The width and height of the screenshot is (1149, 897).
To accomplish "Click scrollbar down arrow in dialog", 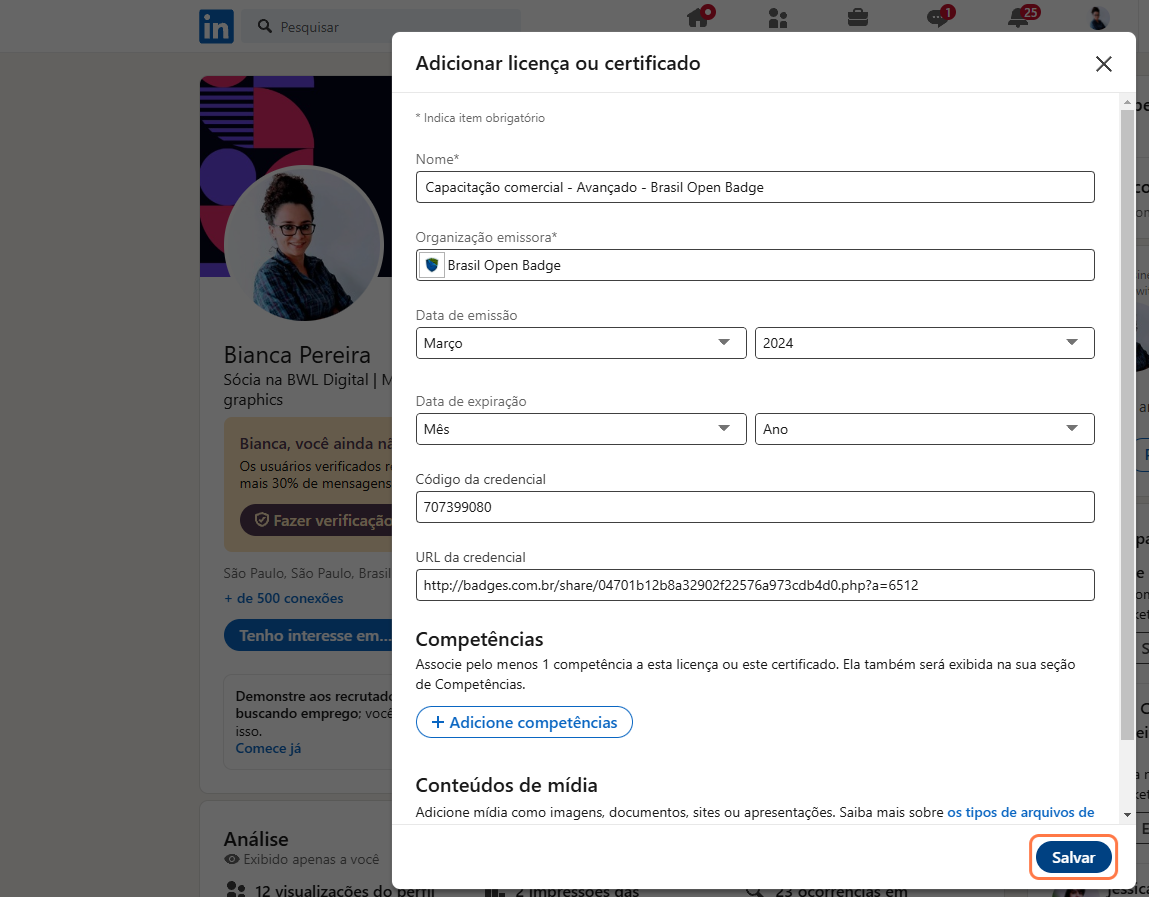I will coord(1127,814).
